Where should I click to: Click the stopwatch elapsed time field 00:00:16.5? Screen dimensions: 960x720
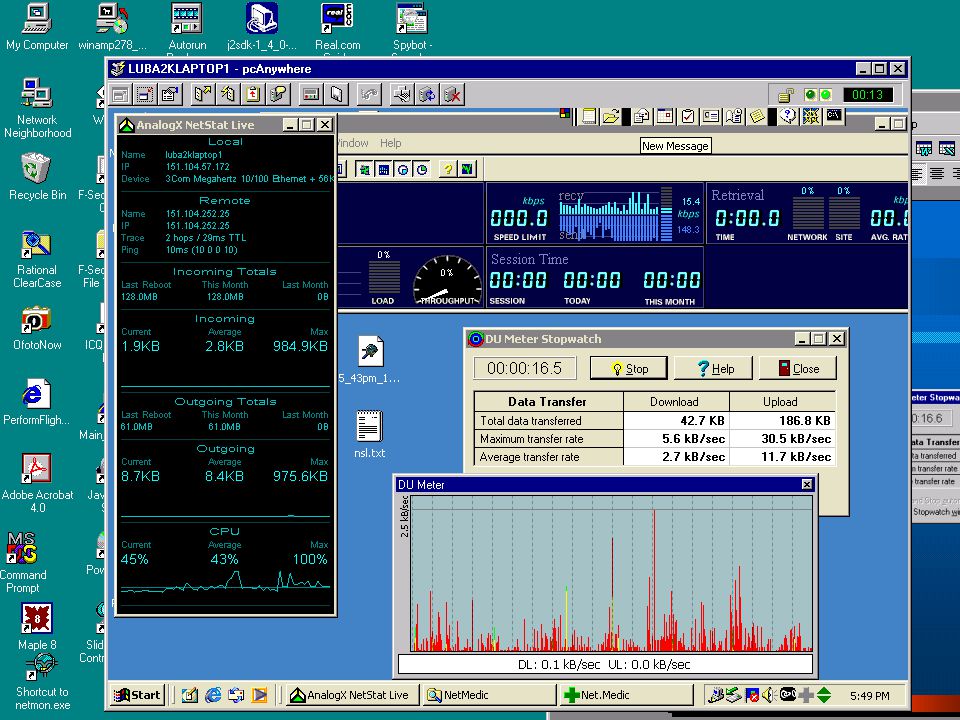click(x=525, y=369)
